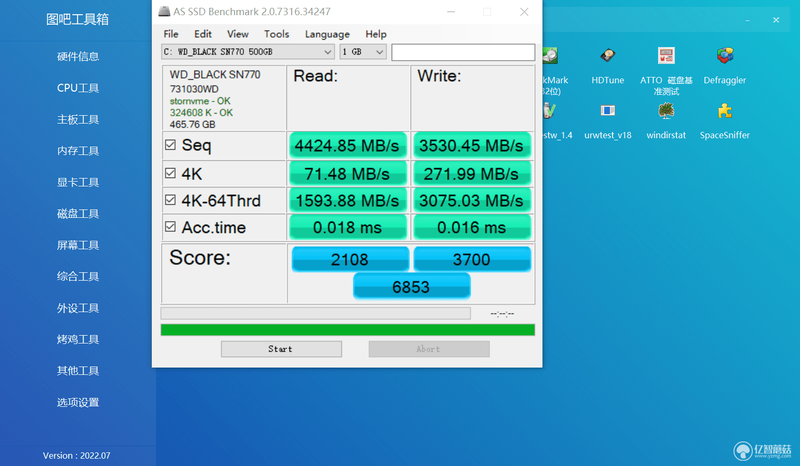Select 综合工具 in the sidebar
800x466 pixels.
(x=78, y=276)
